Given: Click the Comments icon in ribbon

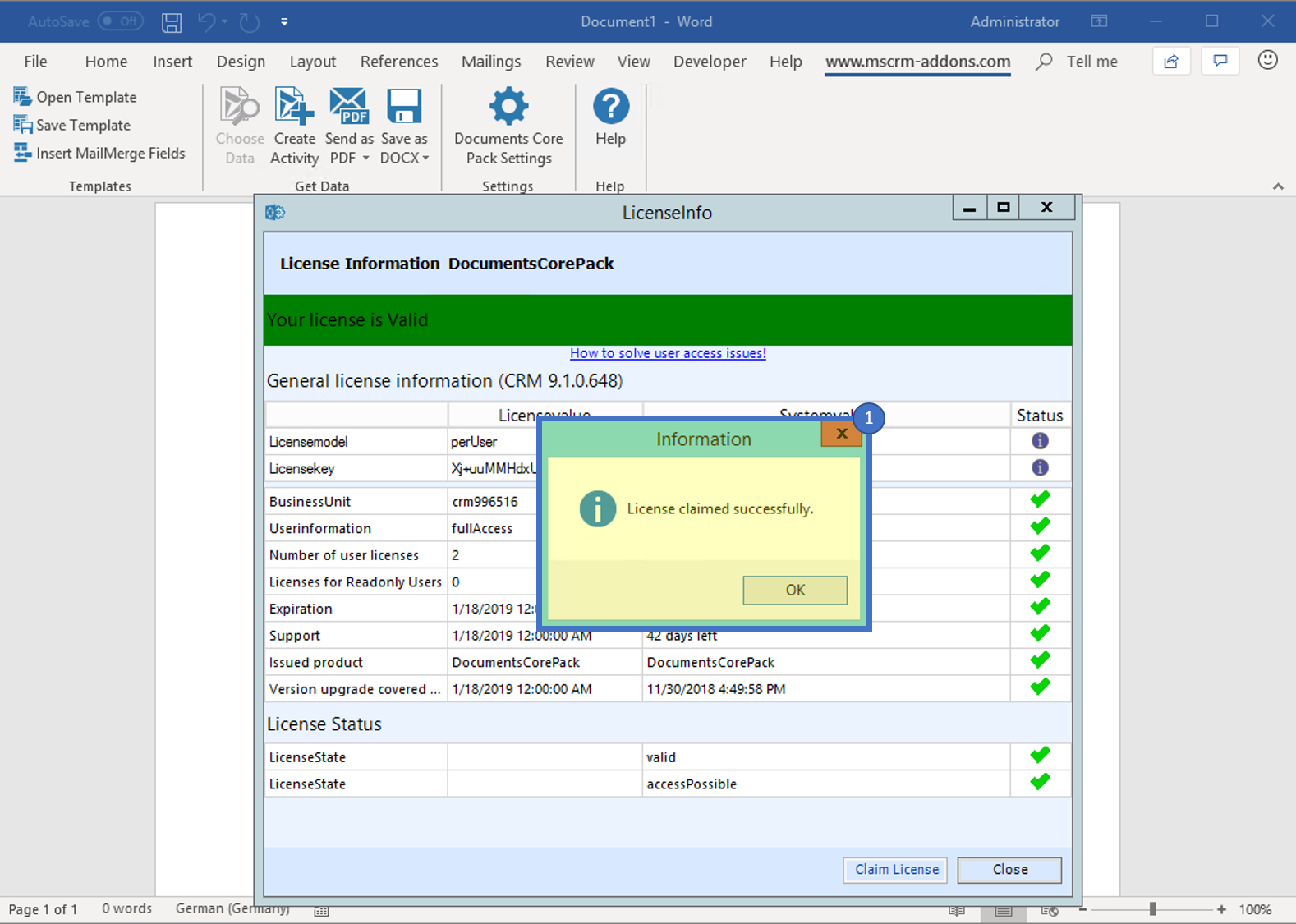Looking at the screenshot, I should click(x=1220, y=62).
